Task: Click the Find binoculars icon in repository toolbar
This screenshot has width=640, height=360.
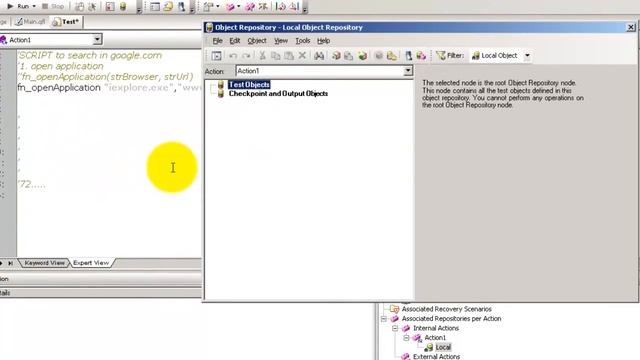Action: pyautogui.click(x=319, y=56)
